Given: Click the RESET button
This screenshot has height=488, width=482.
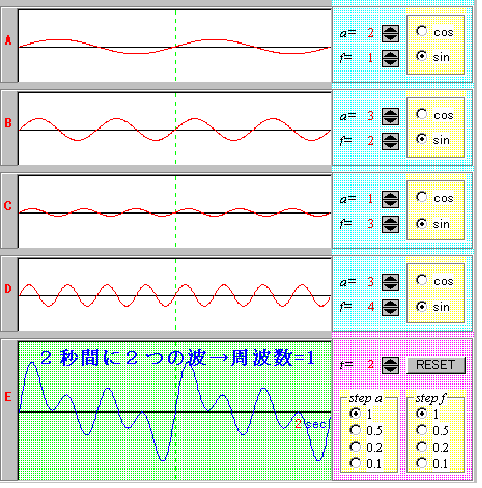Looking at the screenshot, I should point(436,365).
